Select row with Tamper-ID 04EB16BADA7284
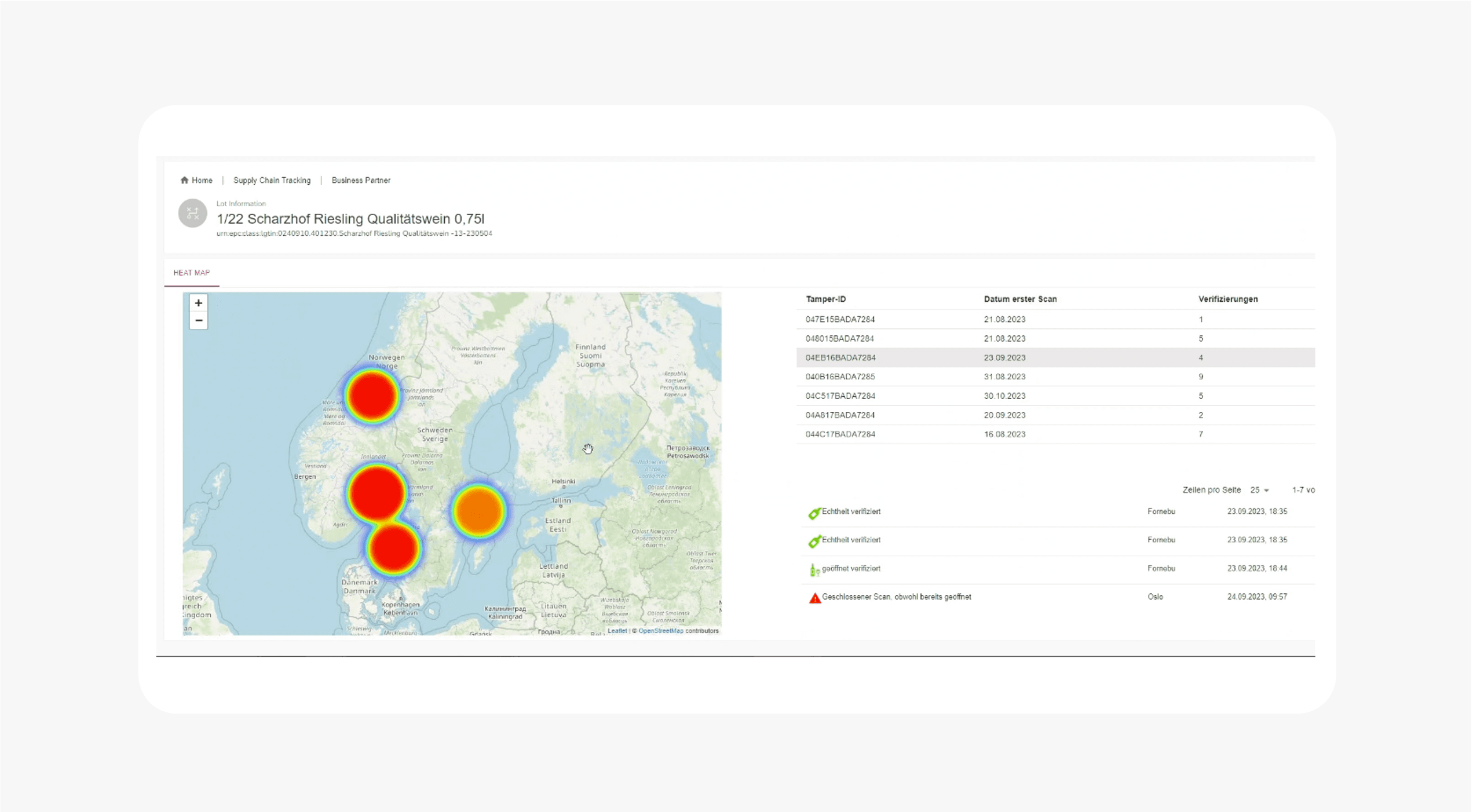This screenshot has width=1473, height=812. click(840, 358)
